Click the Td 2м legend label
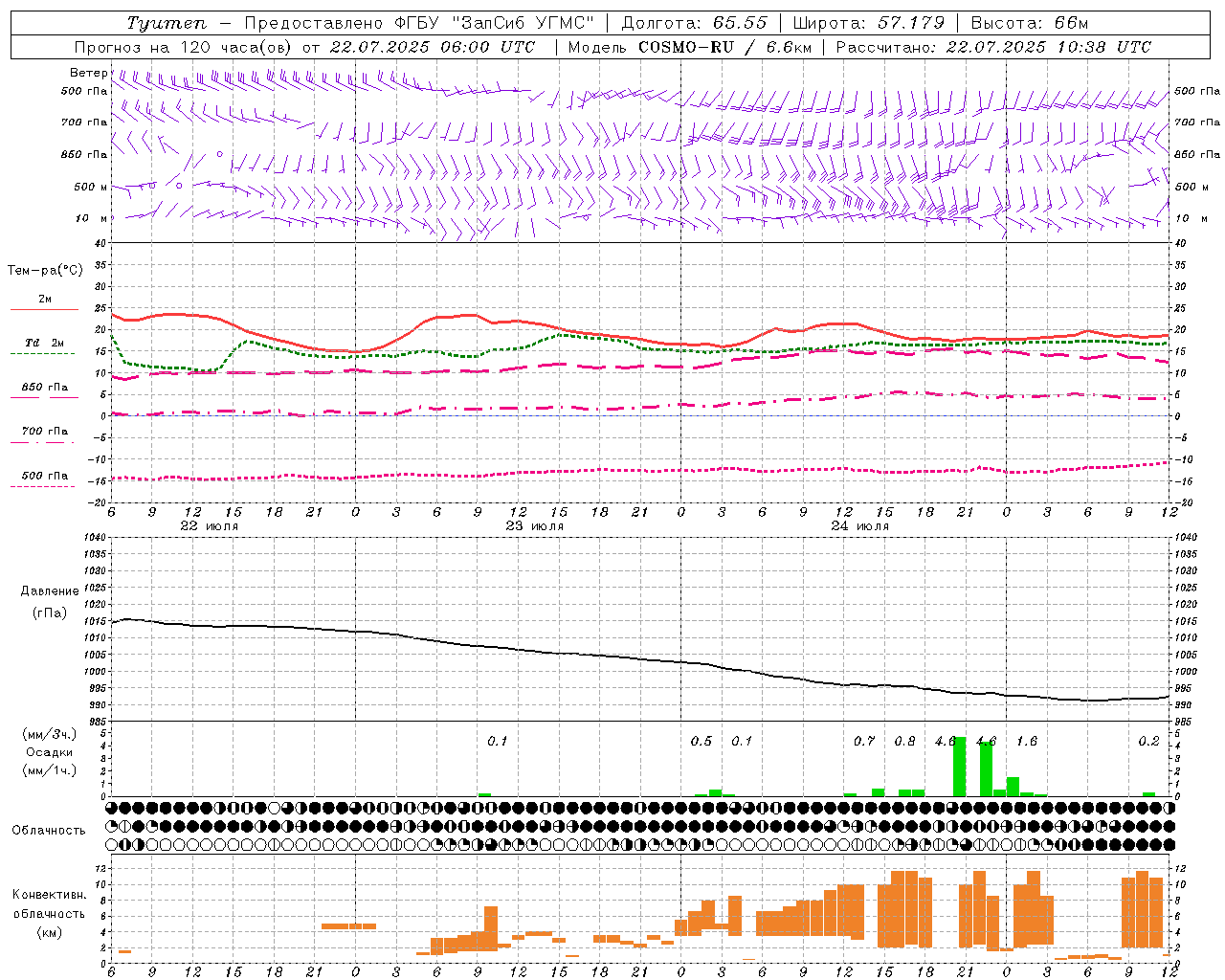This screenshot has height=980, width=1225. click(44, 343)
